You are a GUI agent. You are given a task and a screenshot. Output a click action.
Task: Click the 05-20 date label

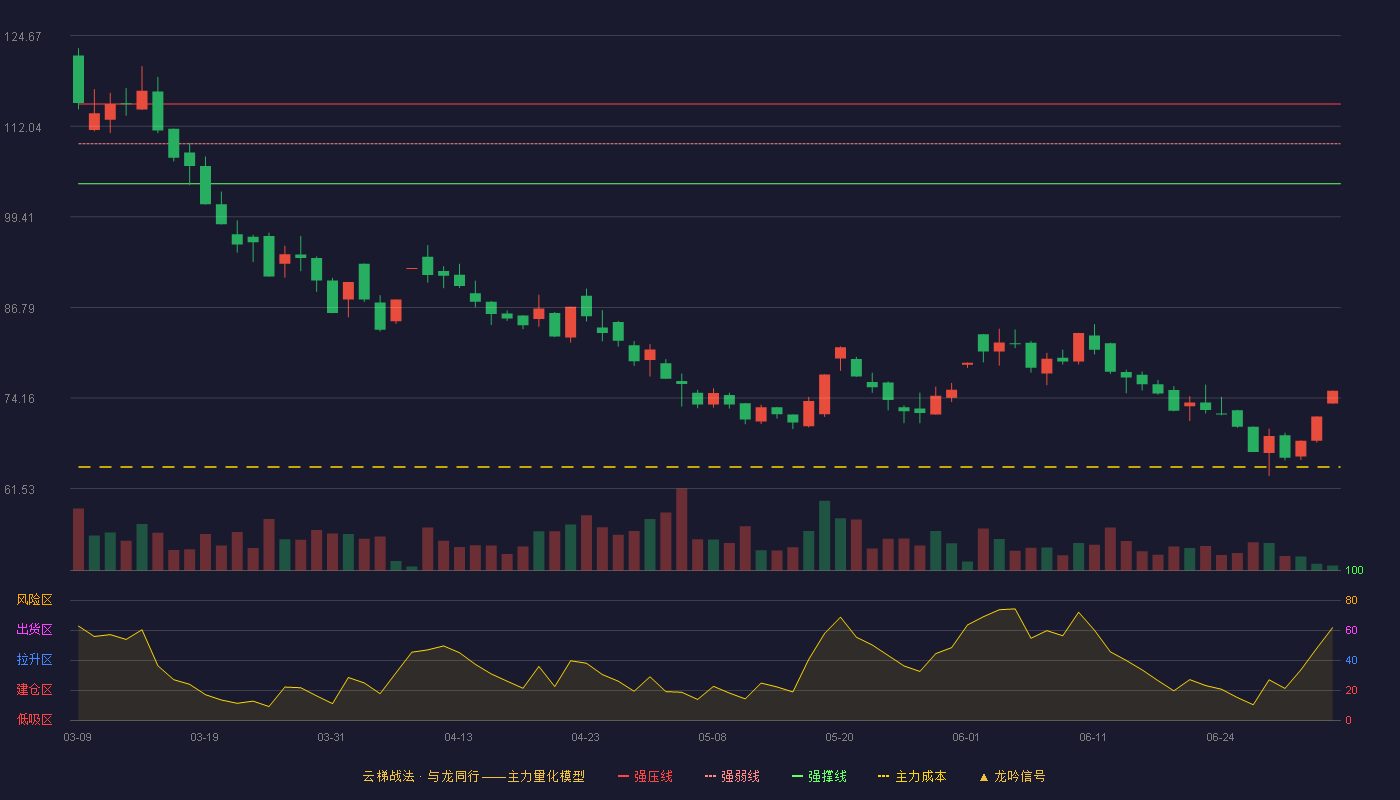(839, 737)
